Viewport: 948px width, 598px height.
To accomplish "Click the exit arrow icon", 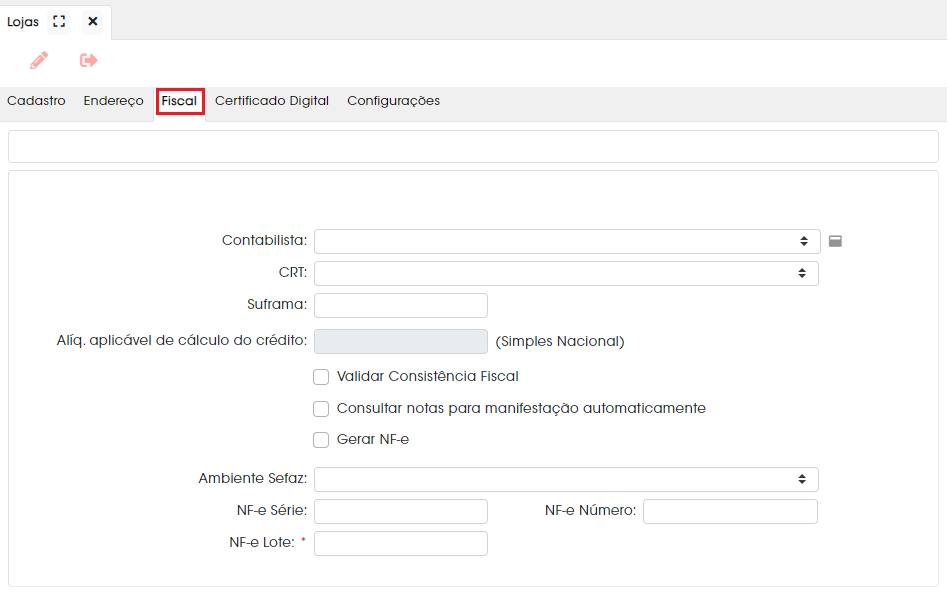I will tap(88, 60).
